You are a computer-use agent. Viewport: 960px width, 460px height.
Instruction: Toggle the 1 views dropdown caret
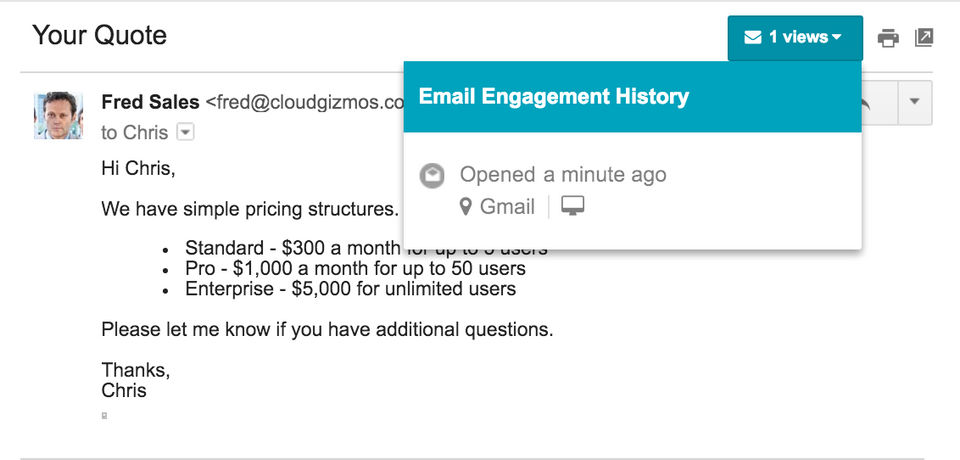tap(836, 38)
